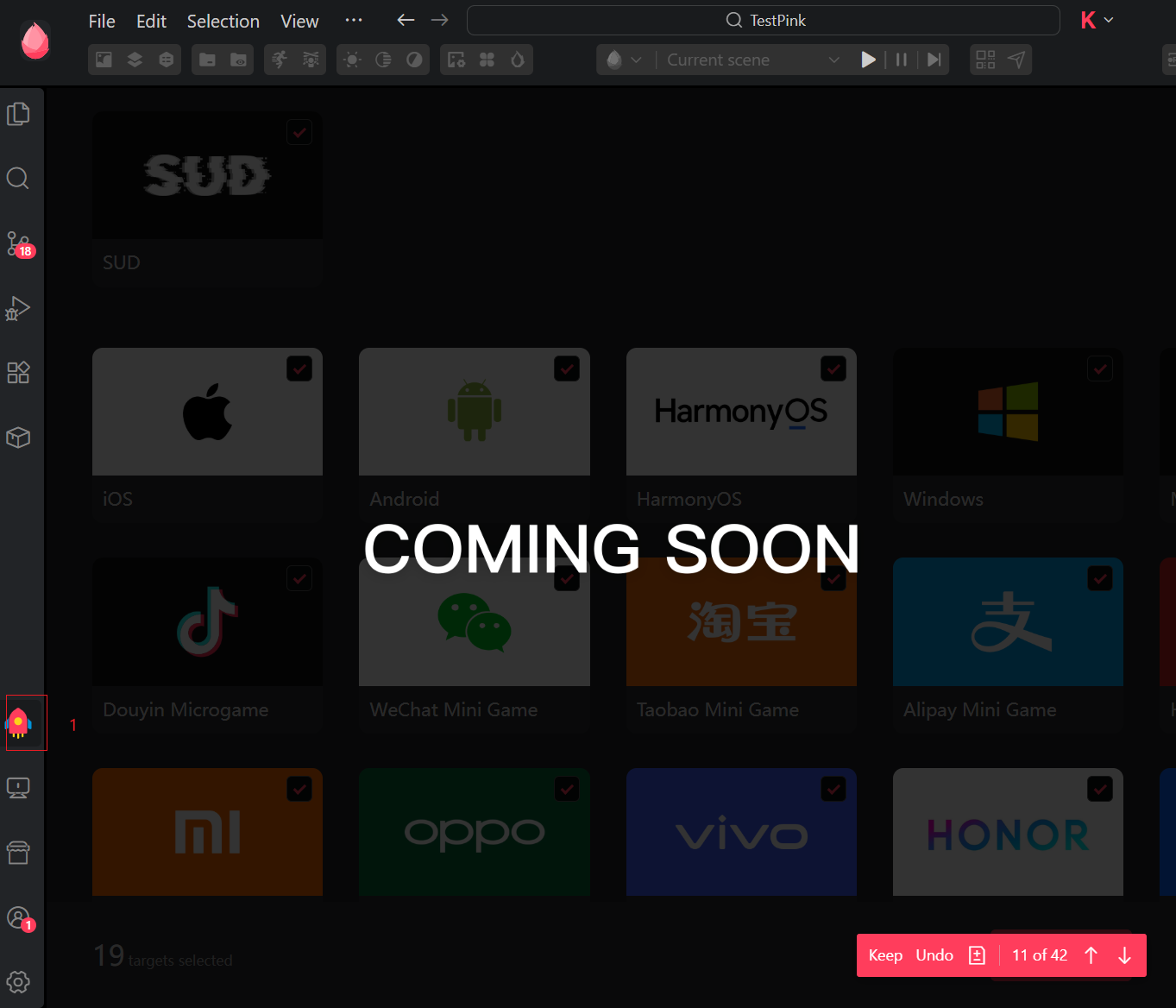This screenshot has width=1176, height=1008.
Task: Open the Edit menu
Action: (151, 21)
